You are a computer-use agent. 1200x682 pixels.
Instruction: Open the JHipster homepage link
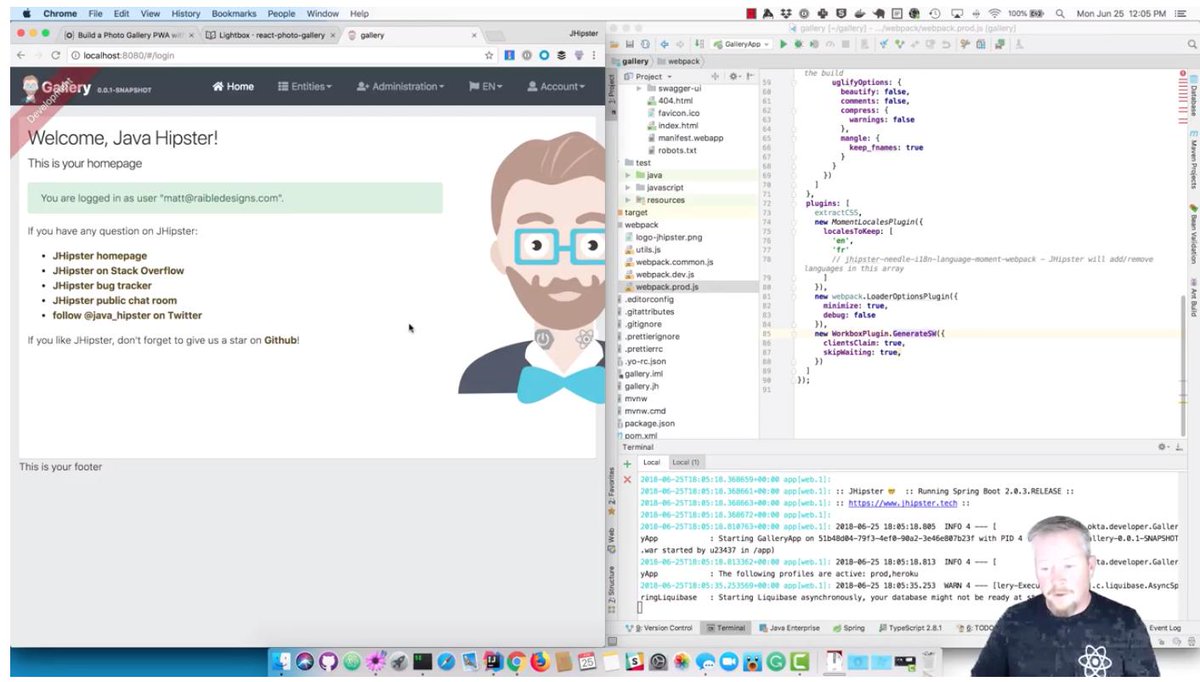(100, 256)
